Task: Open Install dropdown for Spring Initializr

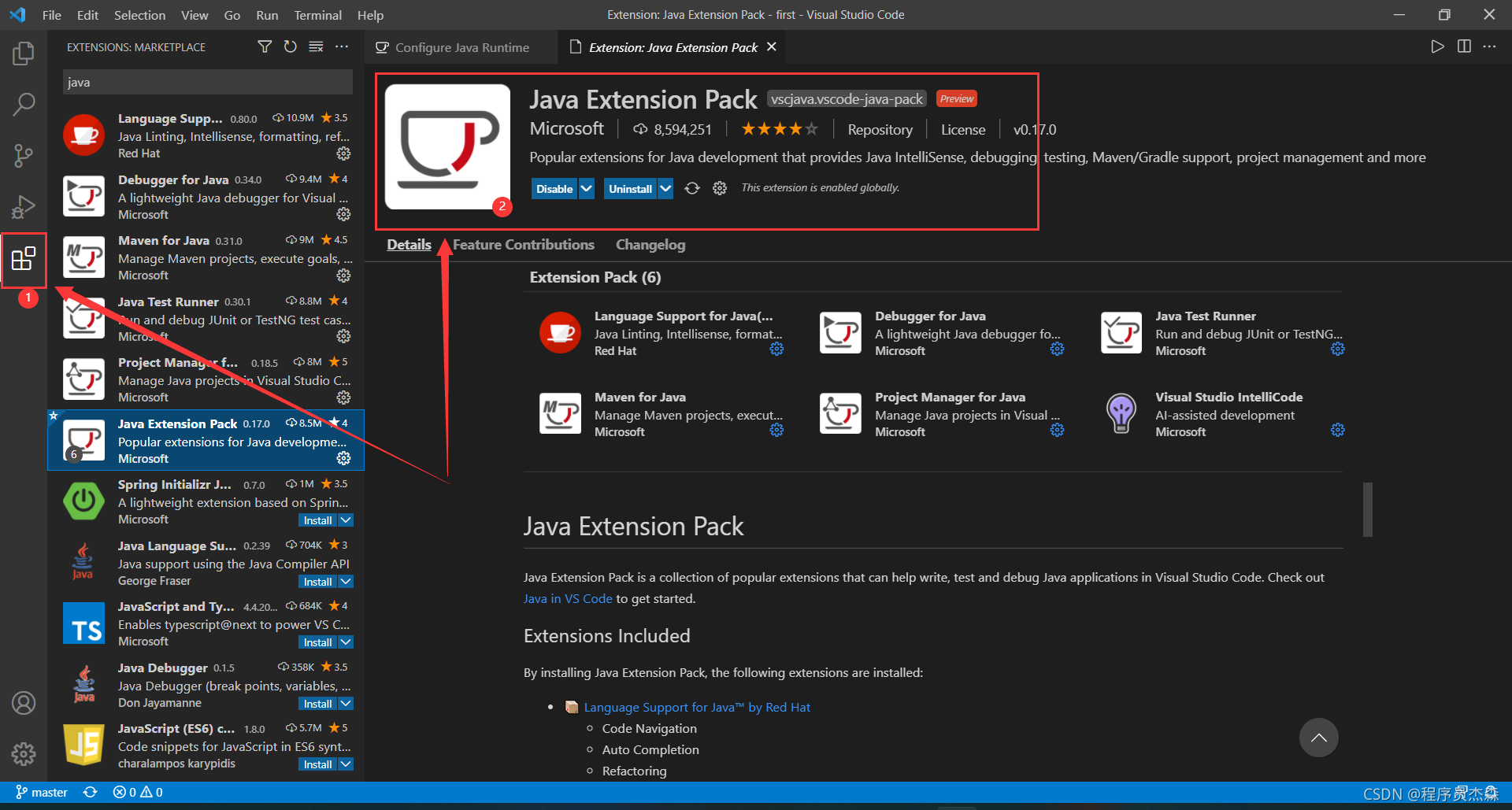Action: [344, 520]
